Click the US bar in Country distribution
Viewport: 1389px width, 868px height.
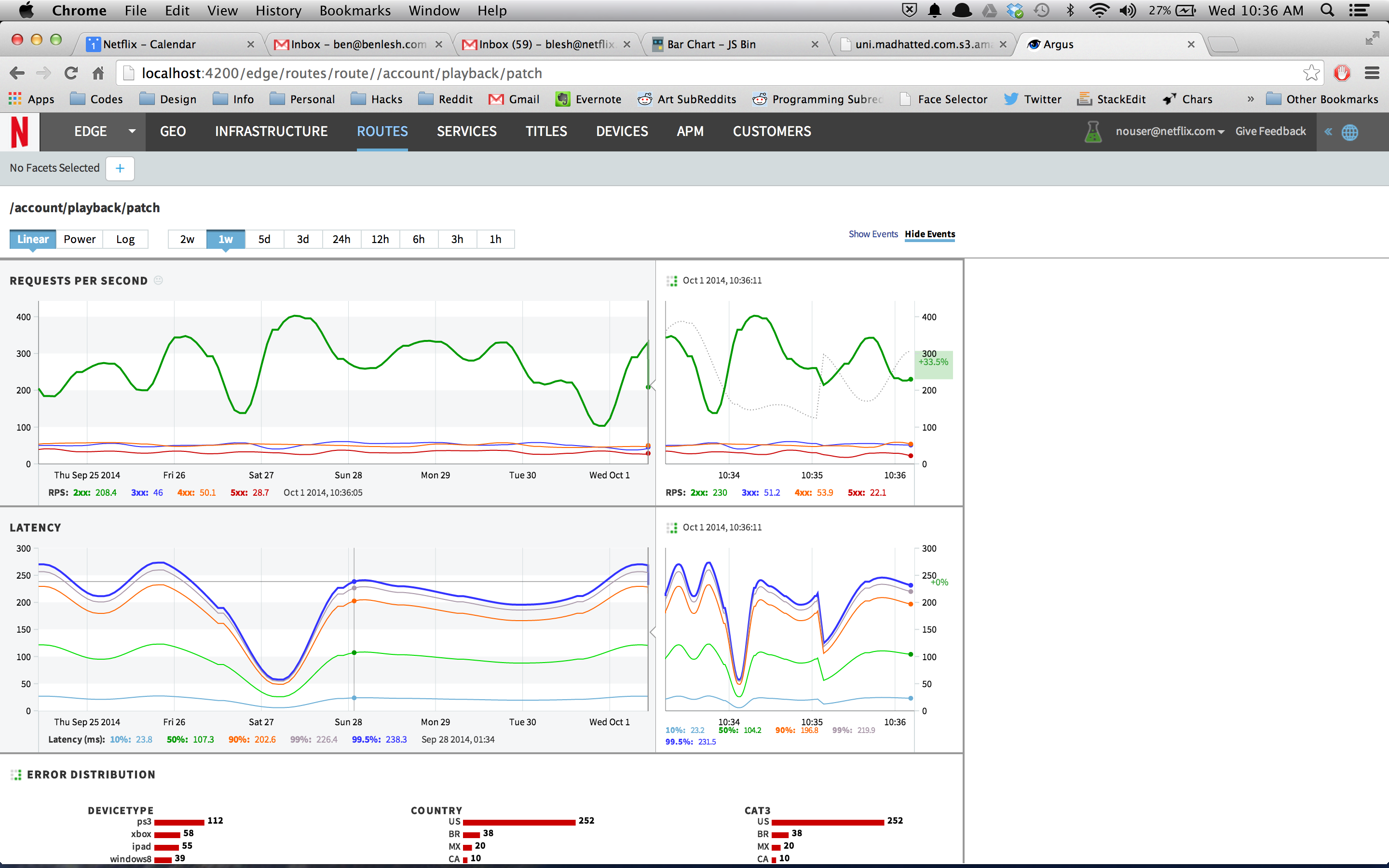click(519, 822)
